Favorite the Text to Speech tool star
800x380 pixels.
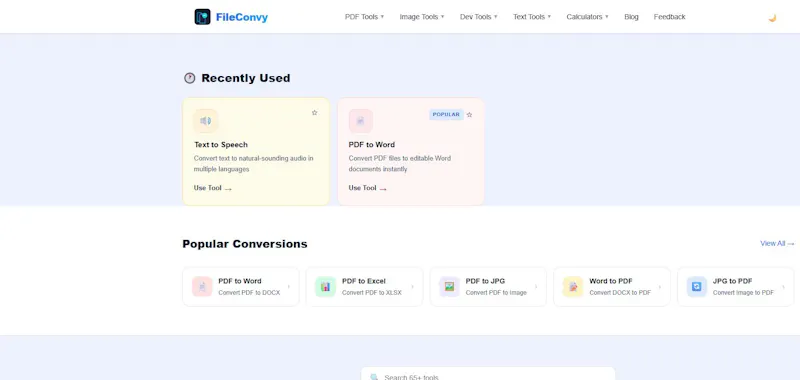tap(314, 113)
